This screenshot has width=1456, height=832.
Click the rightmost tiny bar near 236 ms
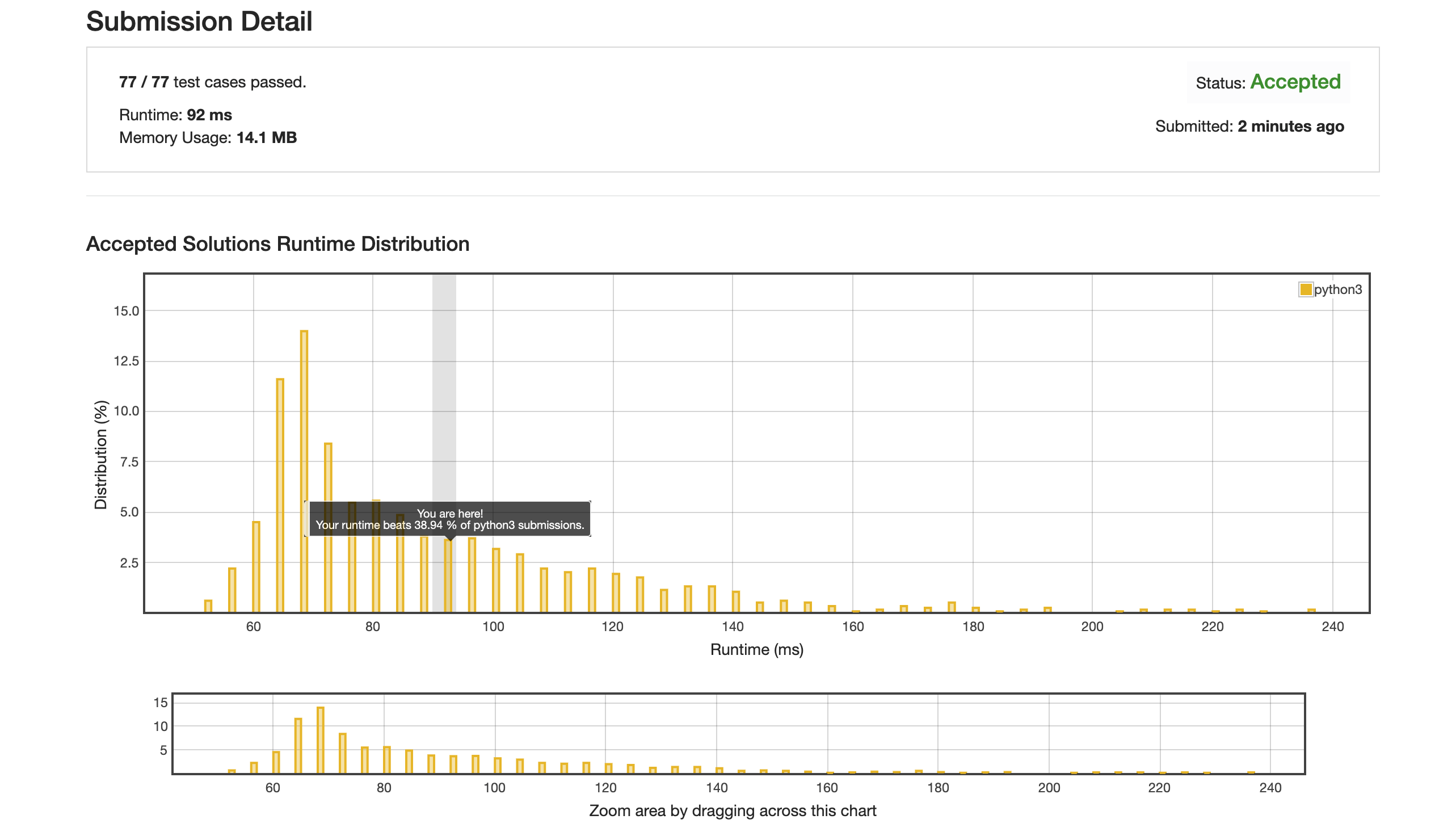tap(1311, 610)
